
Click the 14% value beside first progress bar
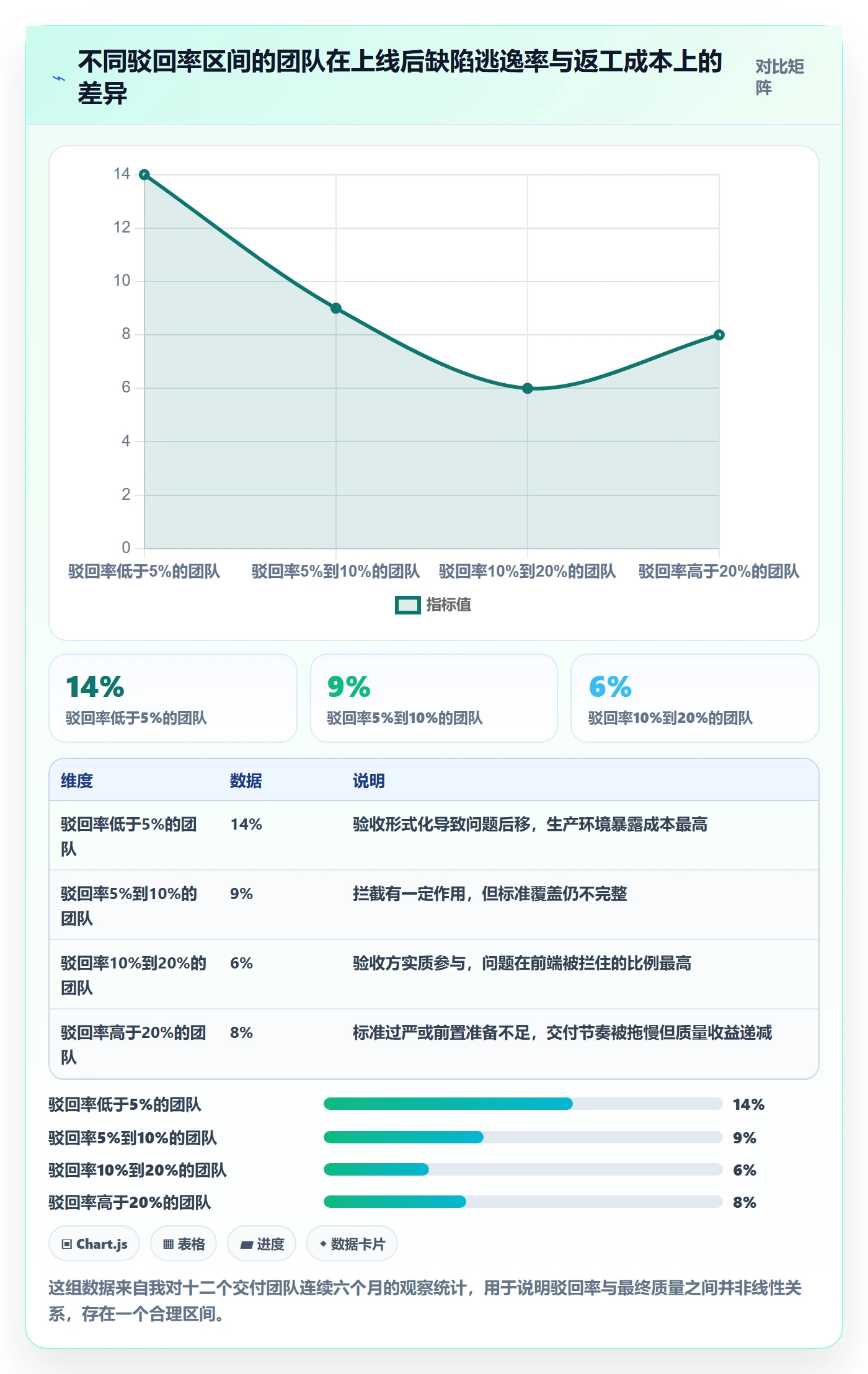coord(748,1104)
